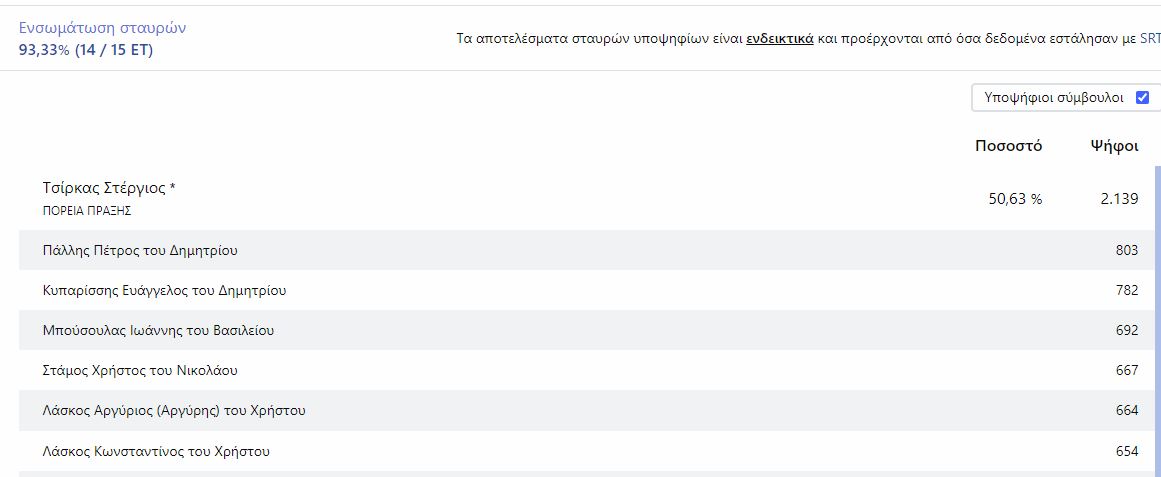Image resolution: width=1161 pixels, height=477 pixels.
Task: Select the Πάλλης Πέτρος του Δημητρίου row
Action: point(140,250)
